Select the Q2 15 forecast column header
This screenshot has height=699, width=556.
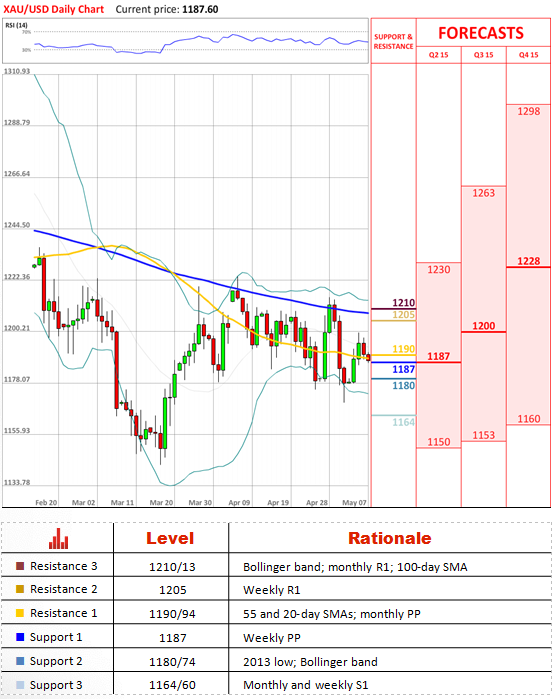point(438,55)
